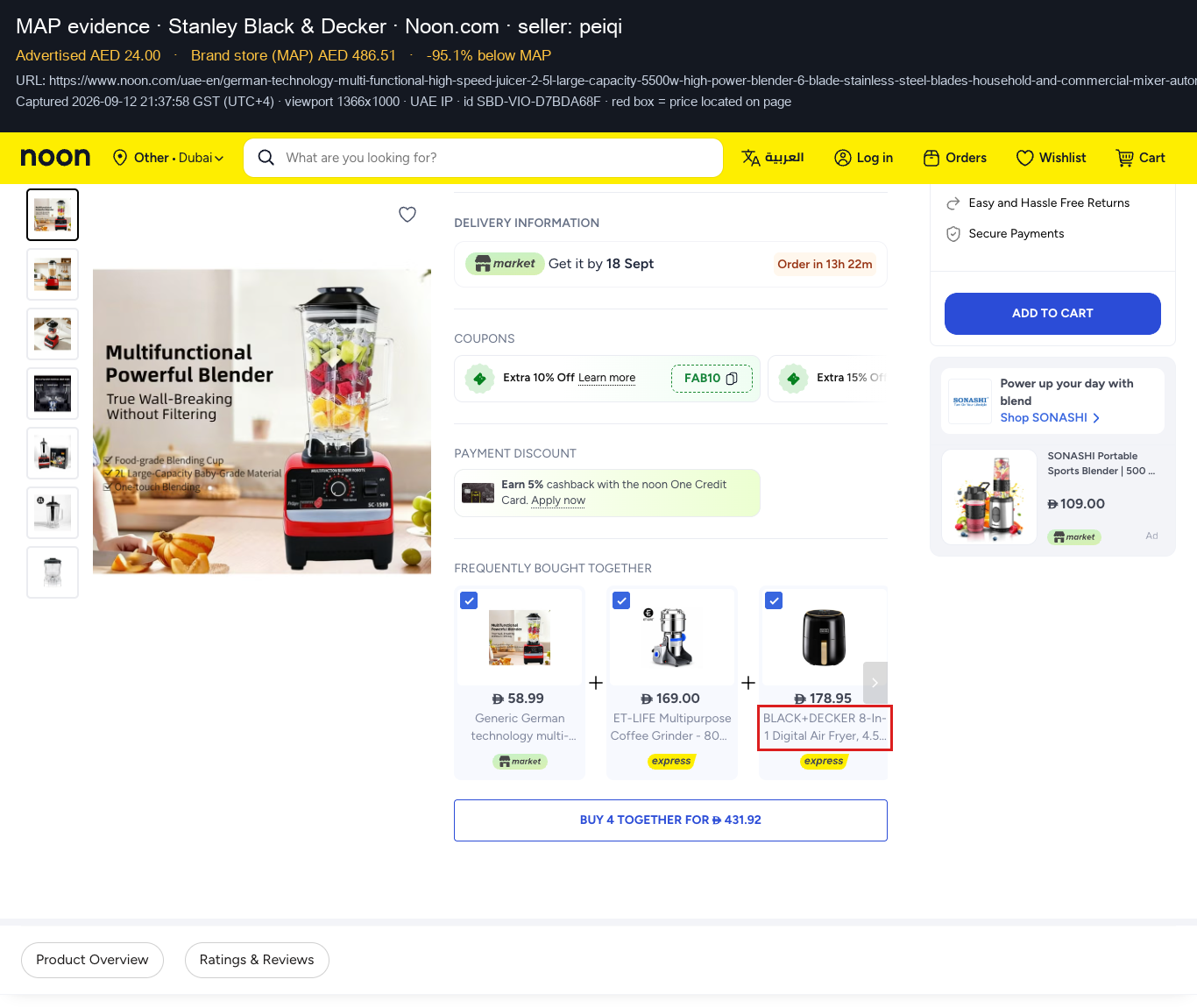Click the ADD TO CART button
Screen dimensions: 1197x1008
[x=1052, y=314]
